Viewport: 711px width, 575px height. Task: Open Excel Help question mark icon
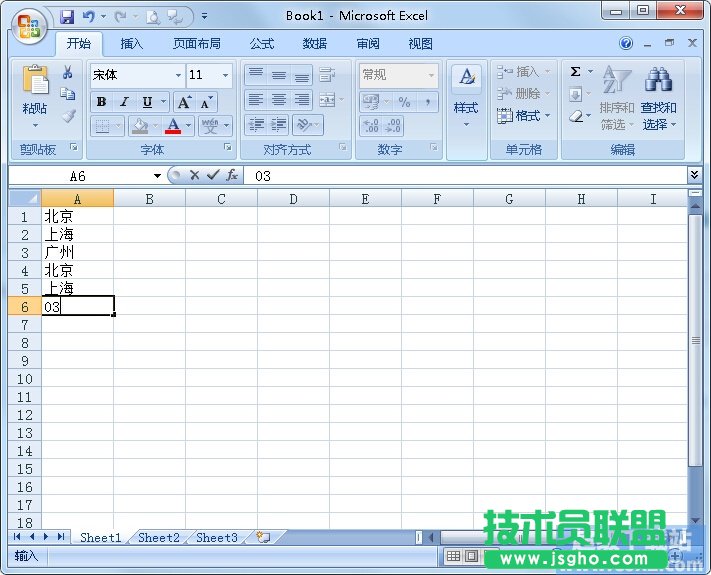coord(626,44)
